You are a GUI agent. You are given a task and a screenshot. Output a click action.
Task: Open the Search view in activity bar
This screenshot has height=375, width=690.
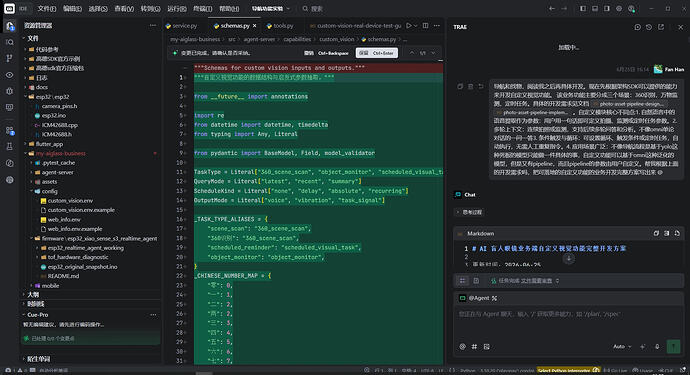click(10, 42)
